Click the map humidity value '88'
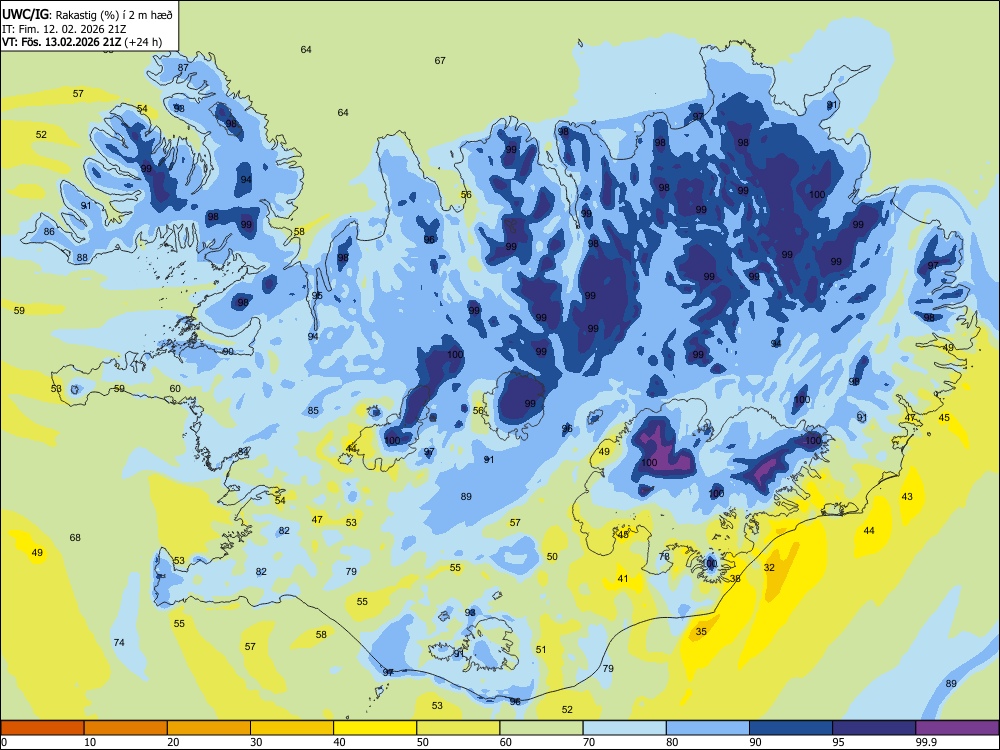Screen dimensions: 1000x750 pos(82,258)
